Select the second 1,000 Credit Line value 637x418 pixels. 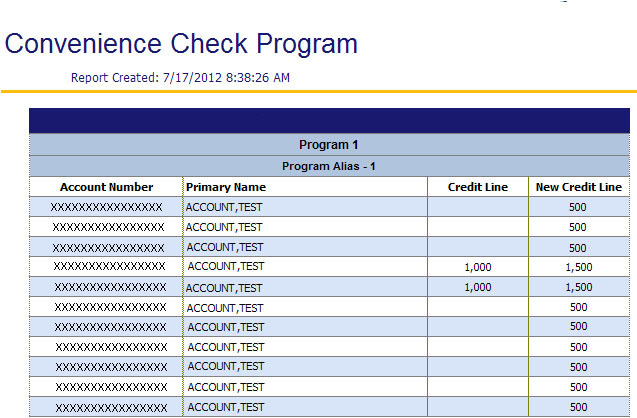(x=478, y=287)
